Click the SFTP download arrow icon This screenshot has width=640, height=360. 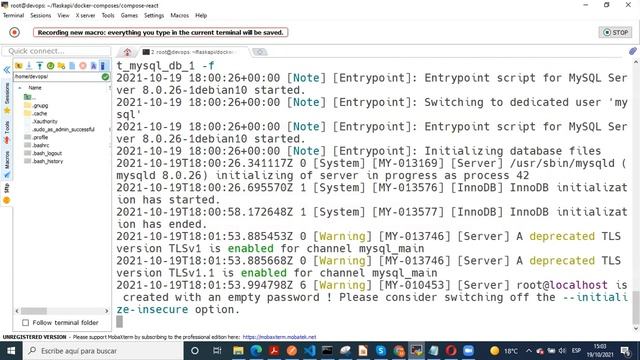pos(29,66)
